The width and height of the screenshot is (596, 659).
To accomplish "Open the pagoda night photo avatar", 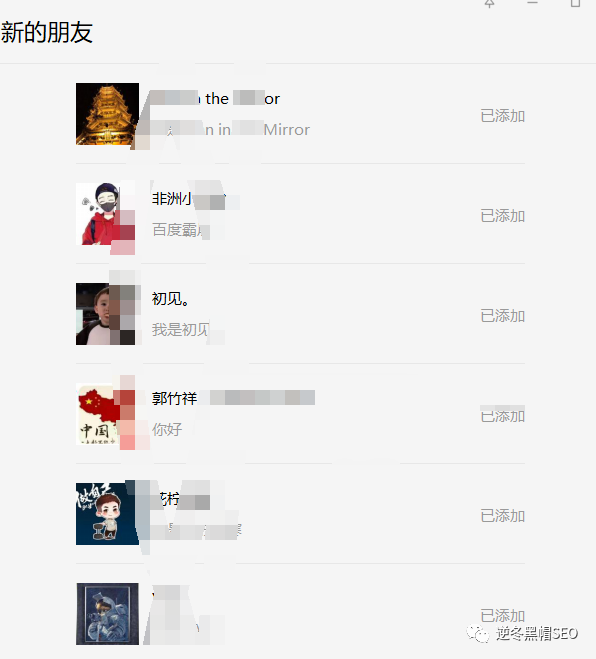I will pyautogui.click(x=107, y=114).
